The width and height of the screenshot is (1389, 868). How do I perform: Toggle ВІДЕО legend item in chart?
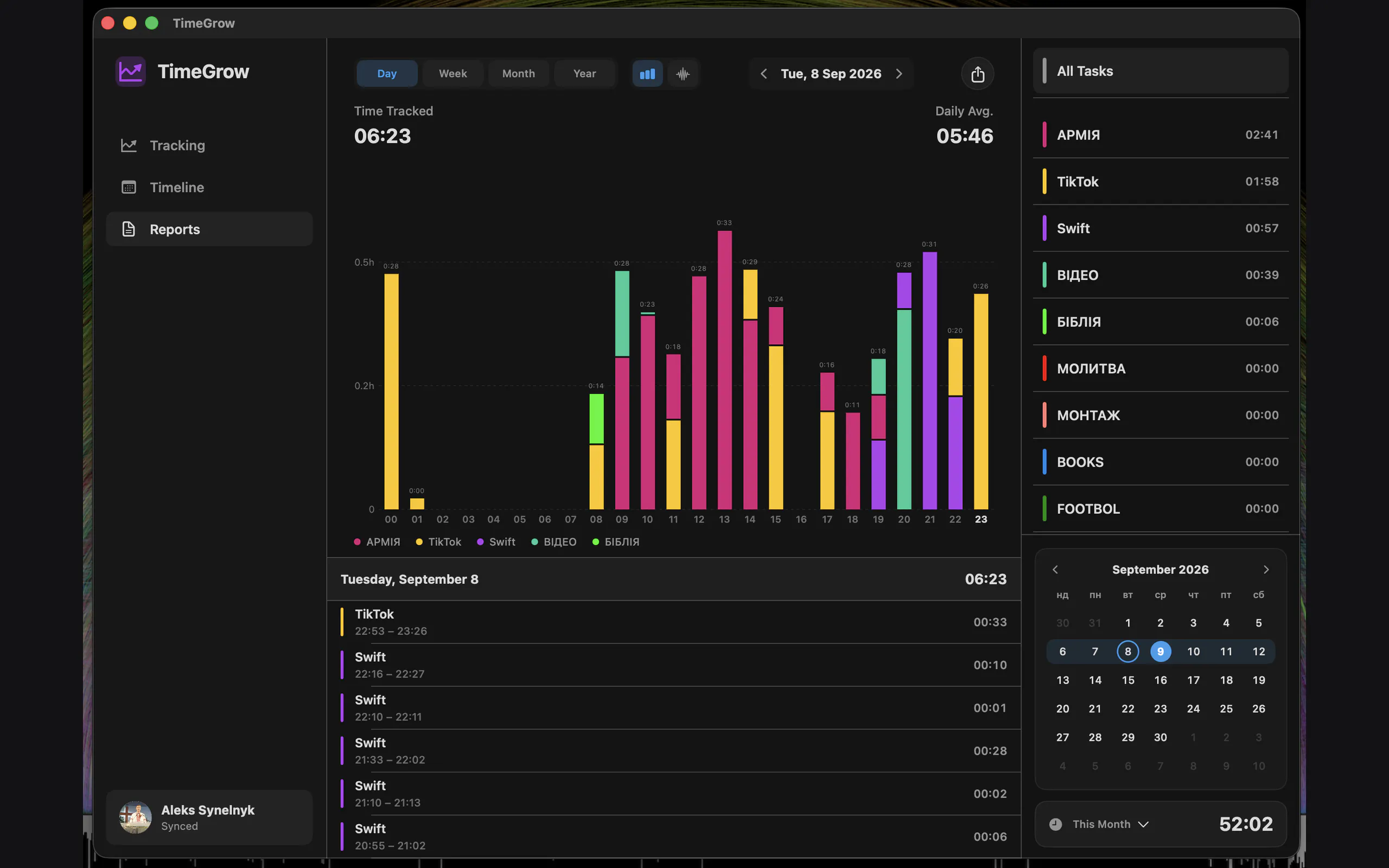click(x=554, y=542)
